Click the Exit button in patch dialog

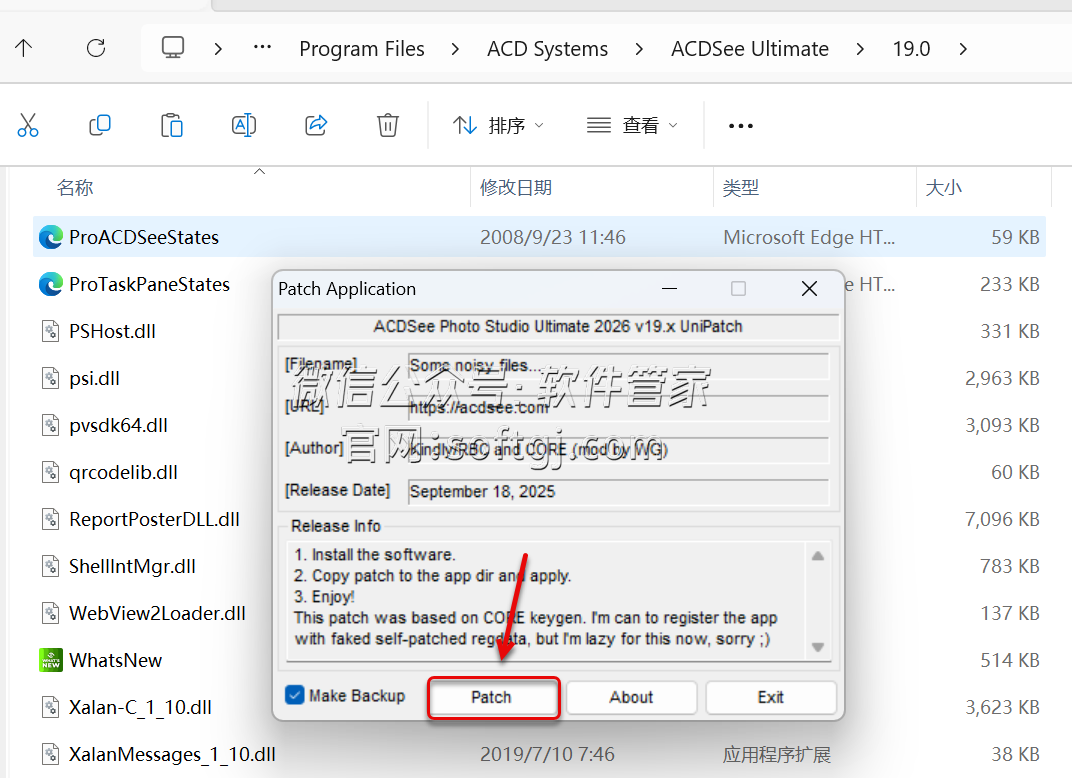(x=770, y=697)
